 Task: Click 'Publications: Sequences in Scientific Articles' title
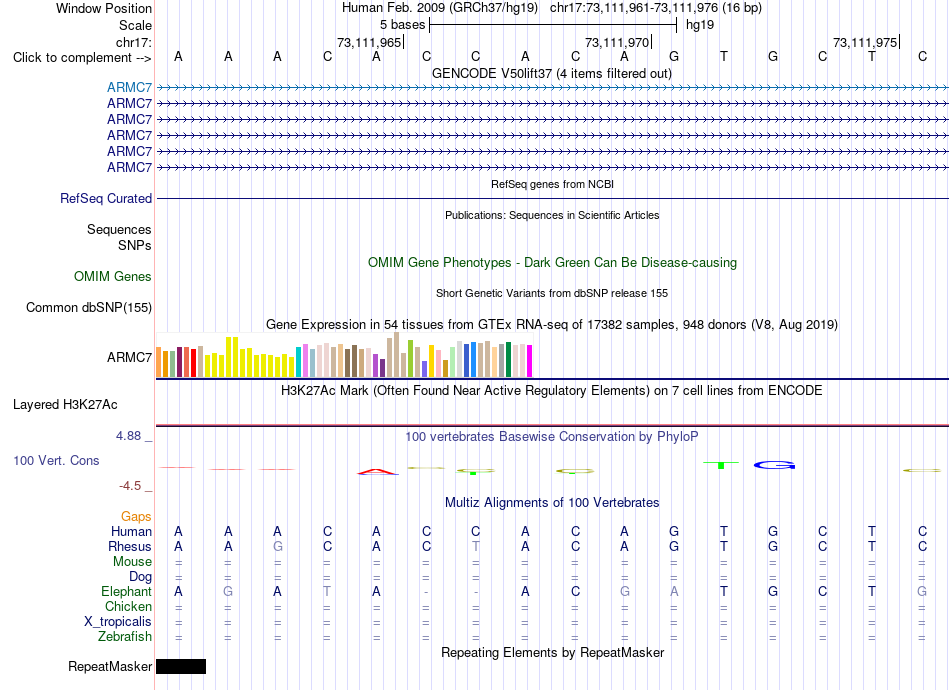pos(552,215)
